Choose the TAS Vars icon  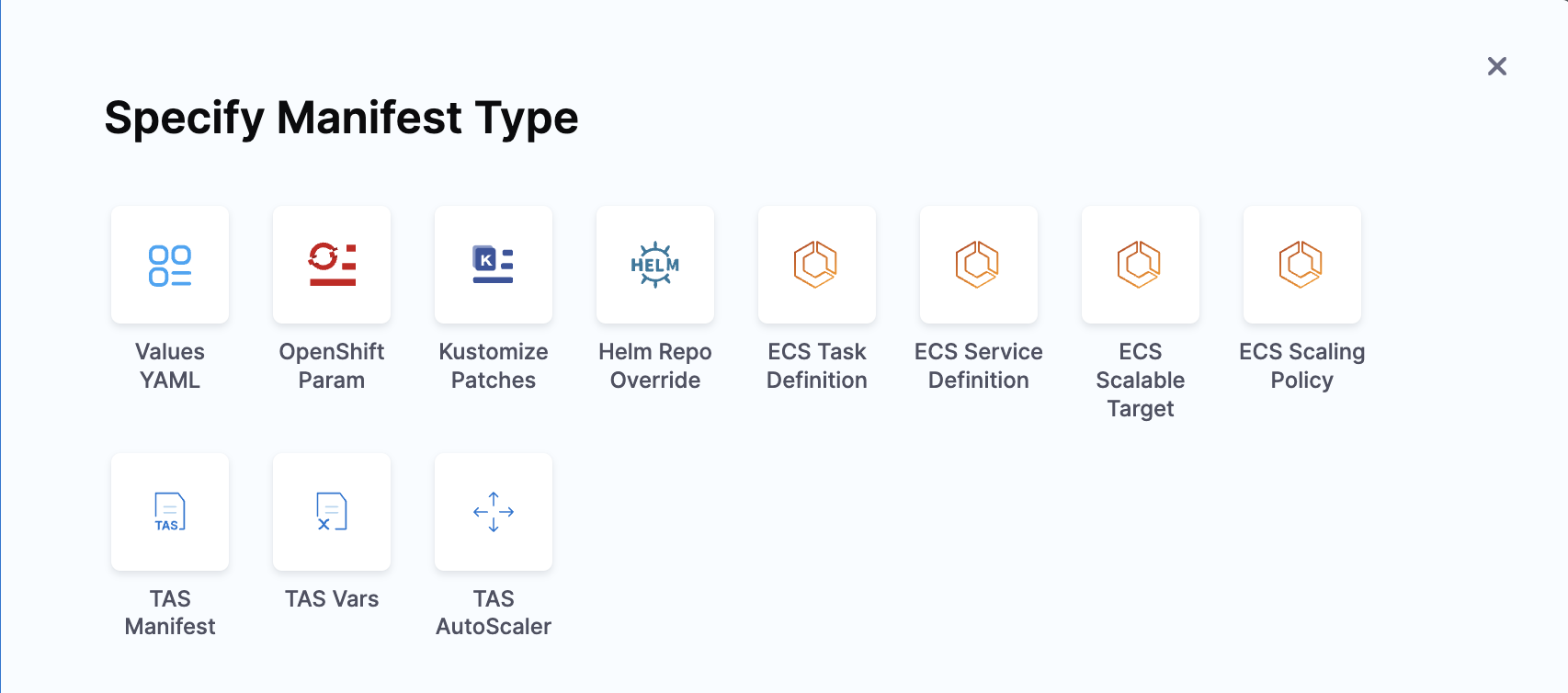click(332, 512)
